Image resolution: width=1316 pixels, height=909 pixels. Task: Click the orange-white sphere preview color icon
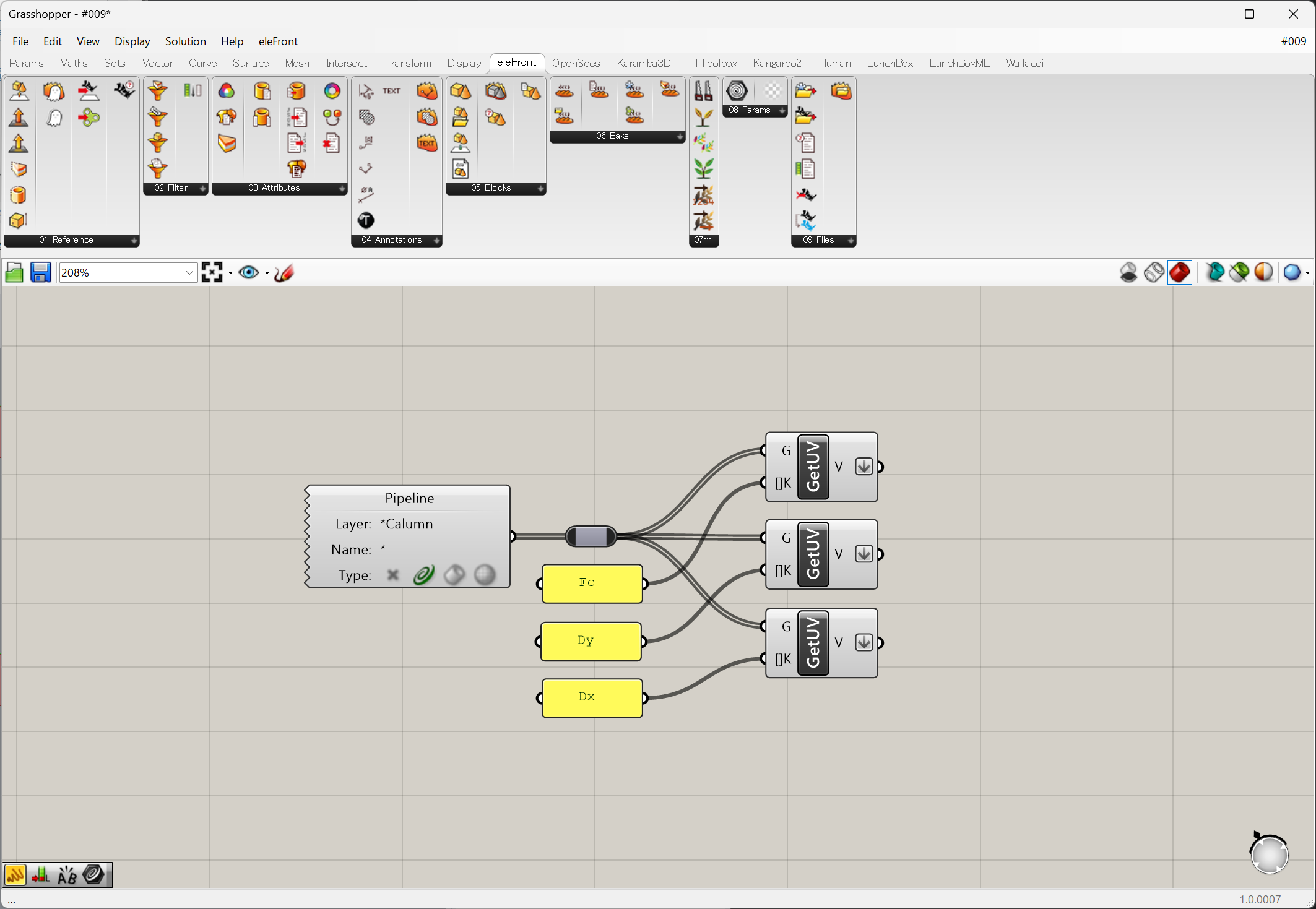tap(1263, 272)
